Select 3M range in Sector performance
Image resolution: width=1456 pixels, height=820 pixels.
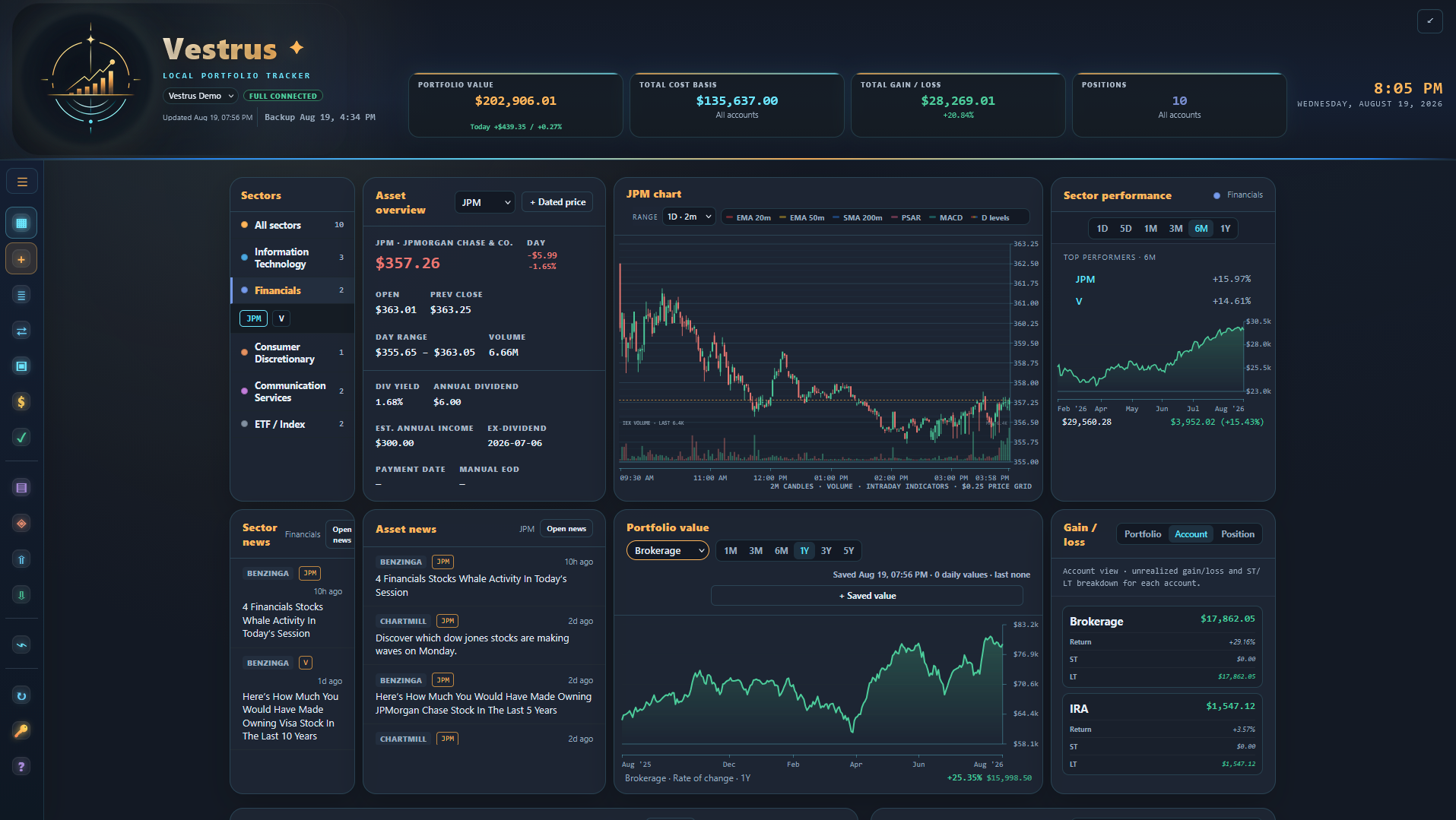1175,229
